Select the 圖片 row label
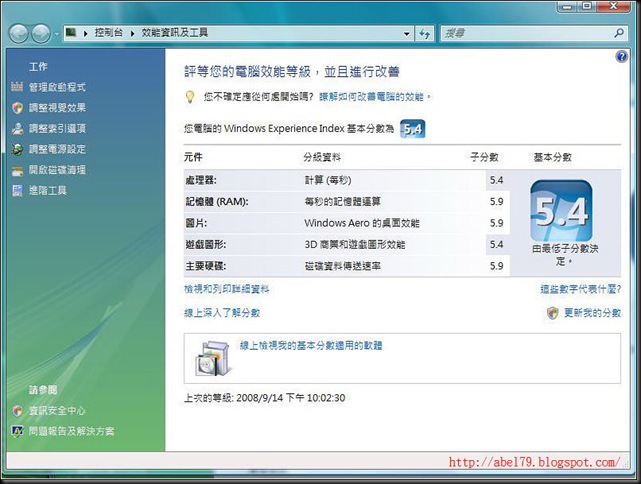This screenshot has height=484, width=641. [x=196, y=223]
